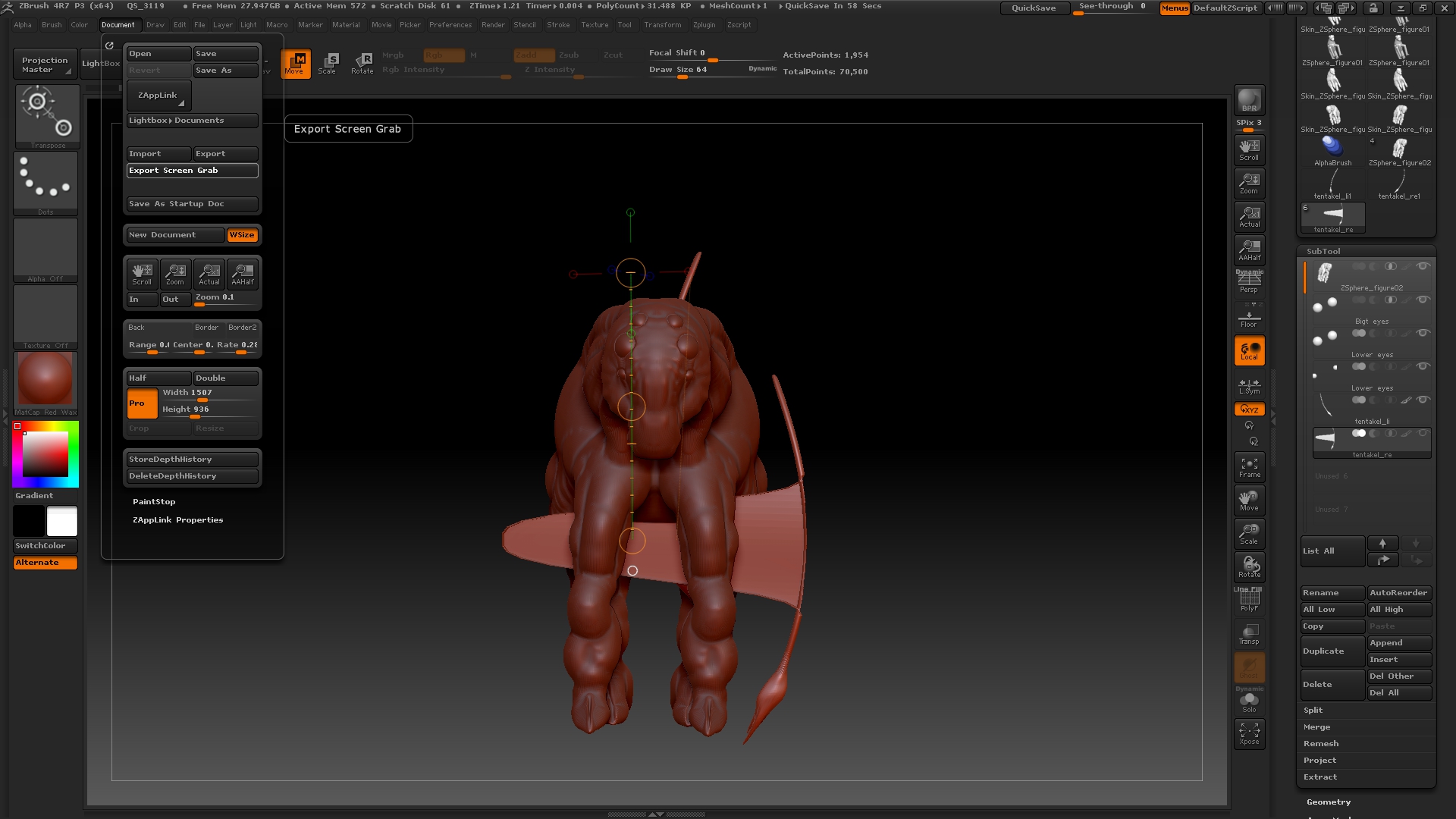Toggle Transp transparency mode

click(x=1249, y=634)
